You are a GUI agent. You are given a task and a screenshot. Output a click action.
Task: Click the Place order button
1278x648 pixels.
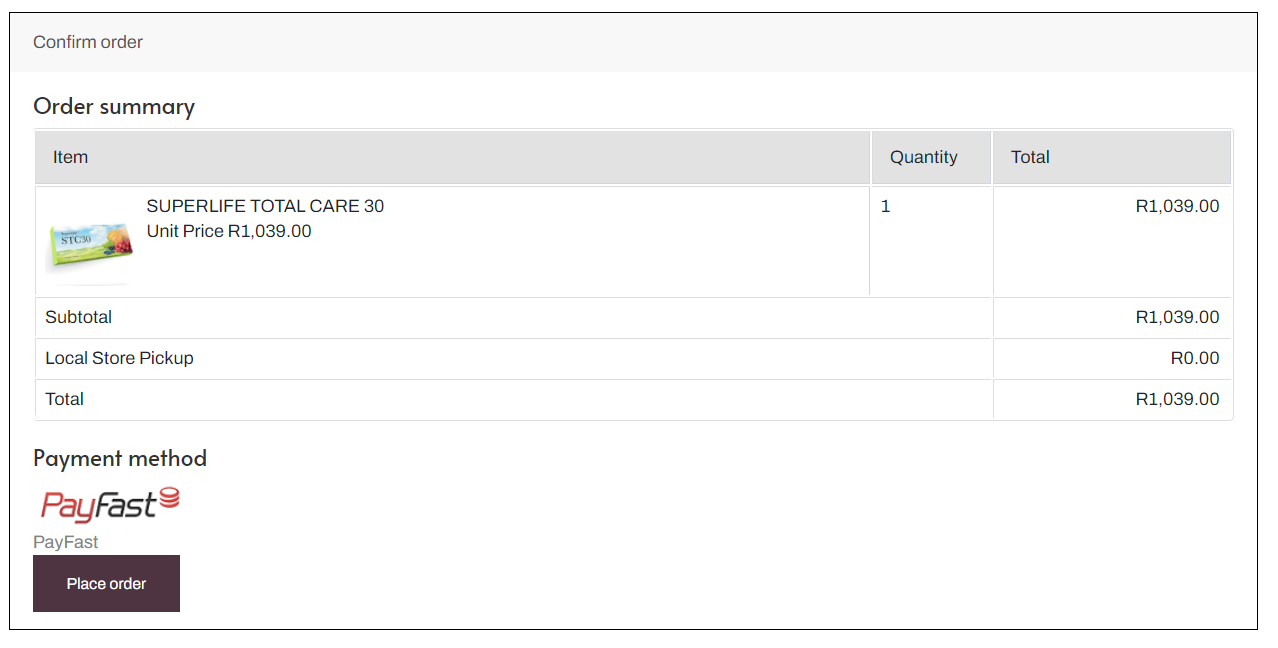pos(106,583)
